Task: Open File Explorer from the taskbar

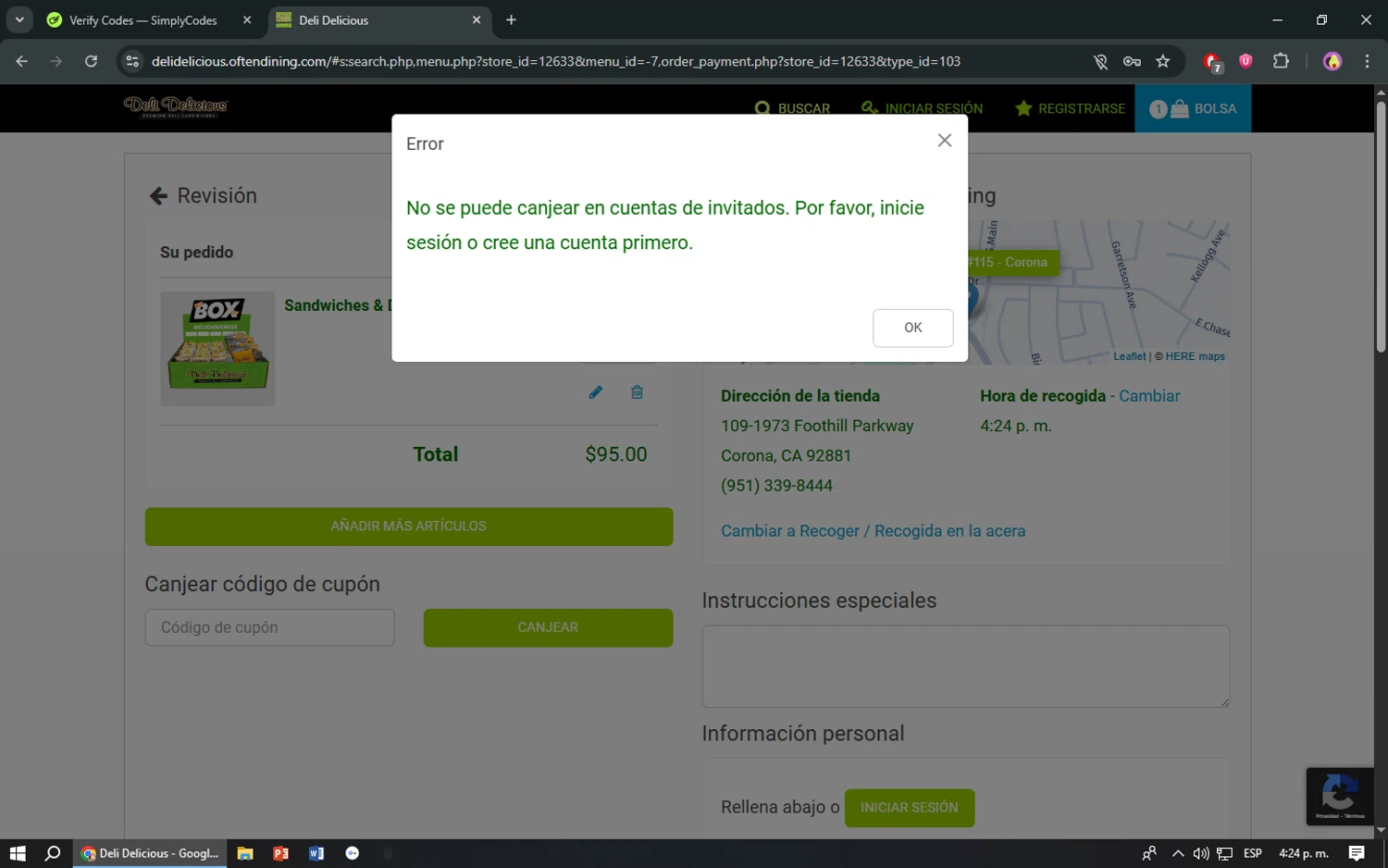Action: point(245,853)
